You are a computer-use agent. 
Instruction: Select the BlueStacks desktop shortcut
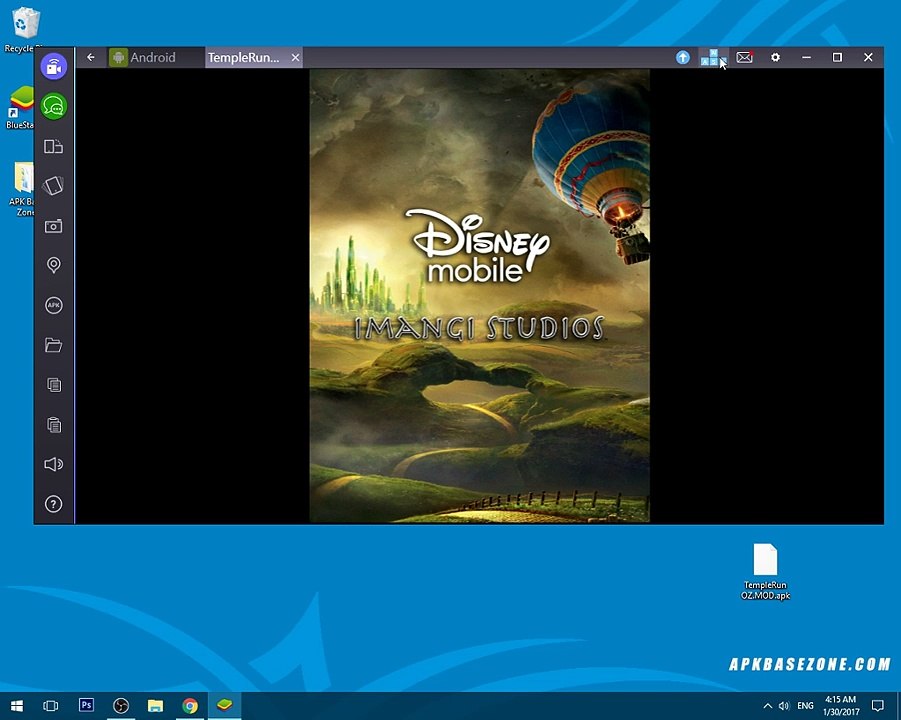[21, 108]
